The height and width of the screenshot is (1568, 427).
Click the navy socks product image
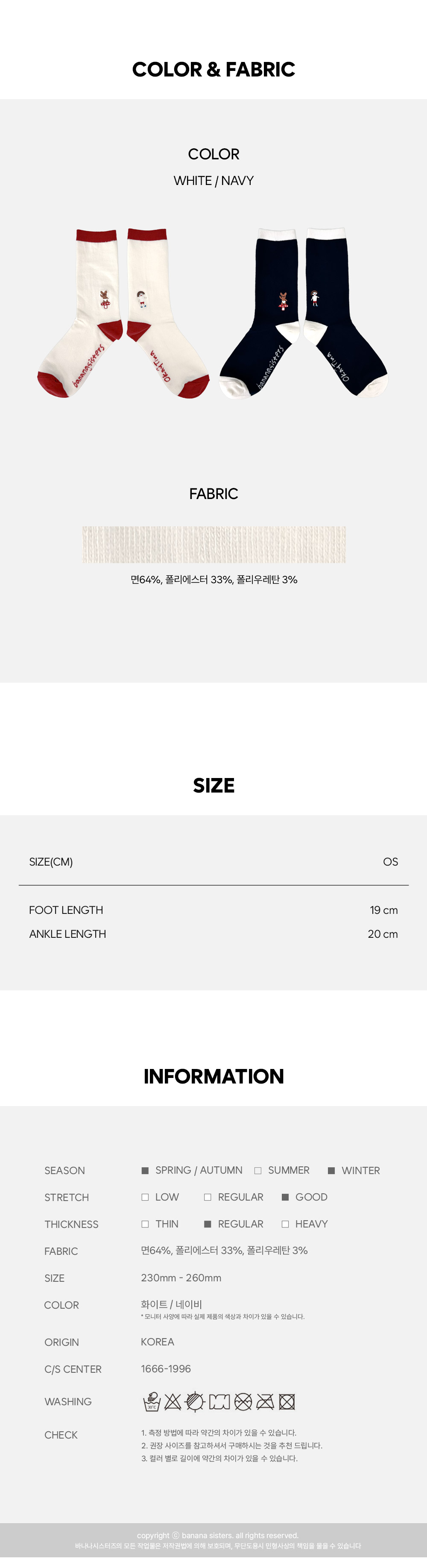click(304, 314)
